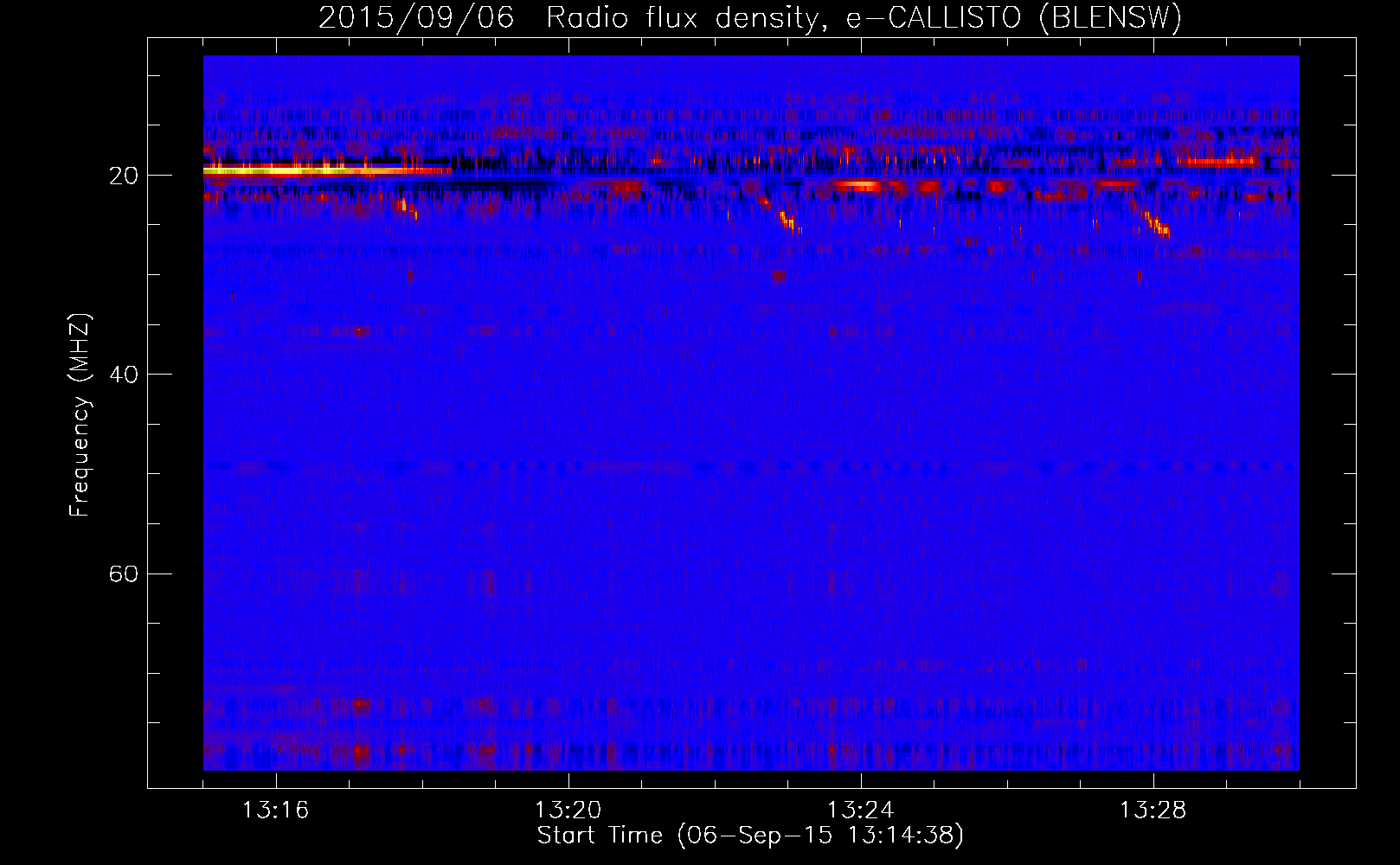Image resolution: width=1400 pixels, height=865 pixels.
Task: Click the 'Frequency (MHZ)' axis label
Action: (80, 415)
